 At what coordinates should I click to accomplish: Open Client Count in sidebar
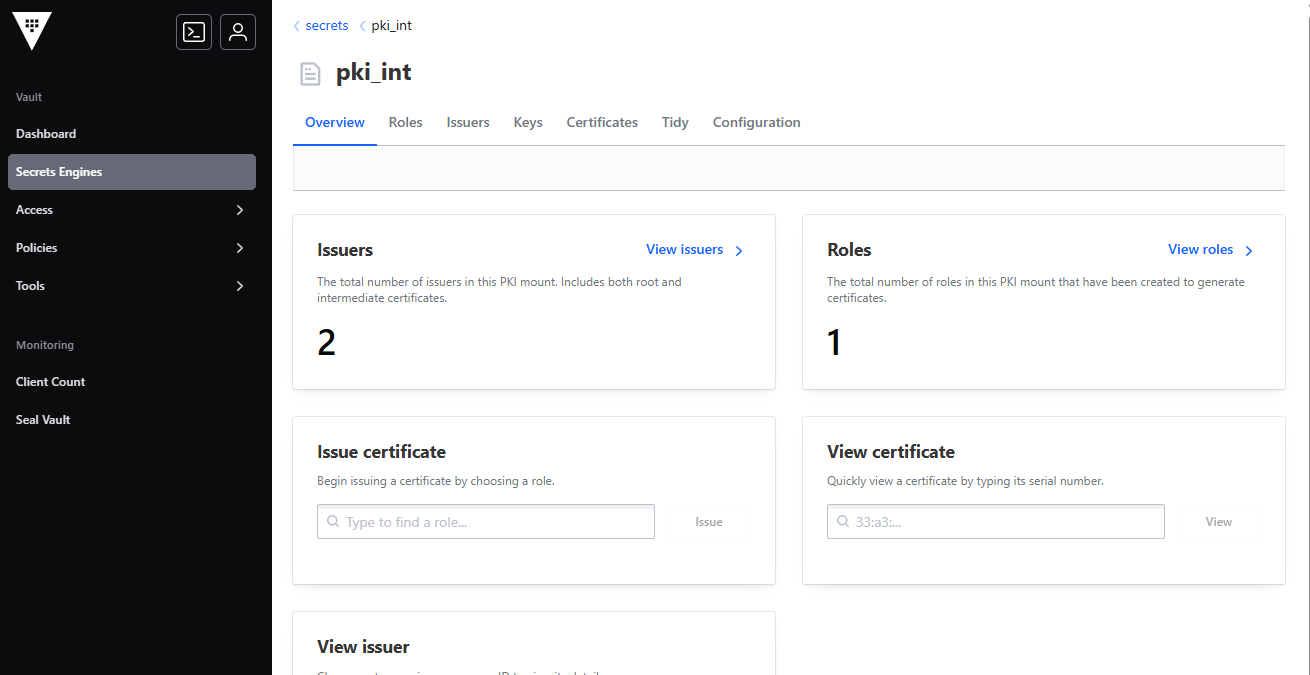click(132, 382)
